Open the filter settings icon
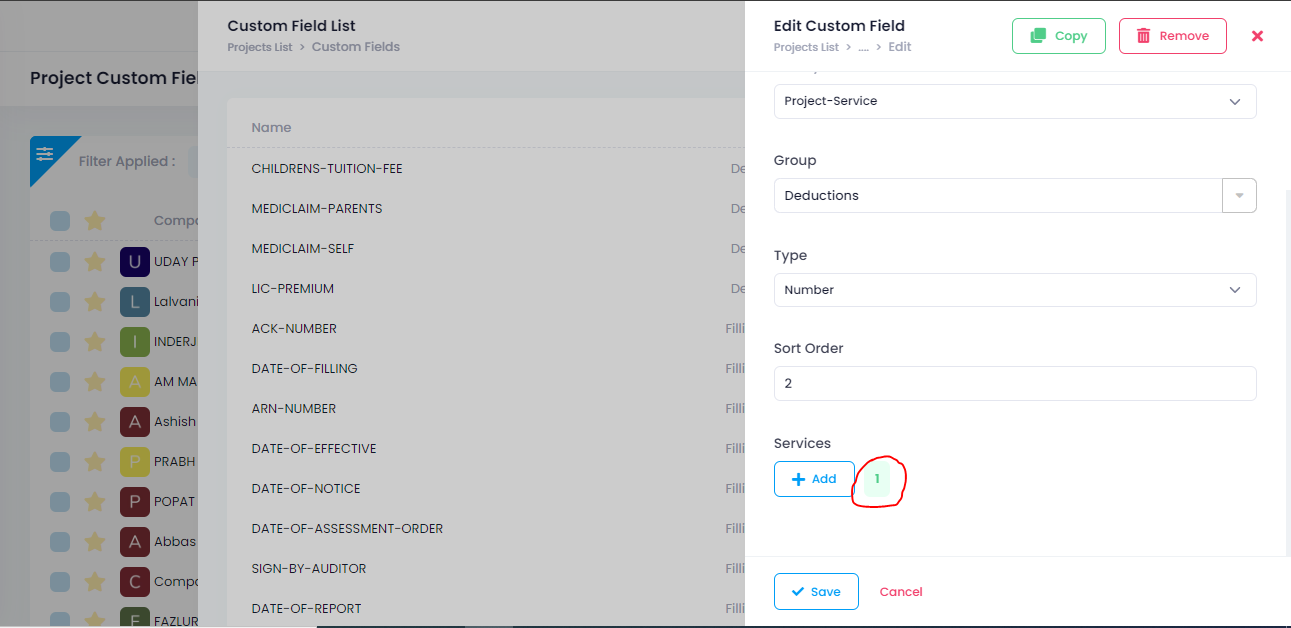The width and height of the screenshot is (1291, 628). tap(45, 154)
